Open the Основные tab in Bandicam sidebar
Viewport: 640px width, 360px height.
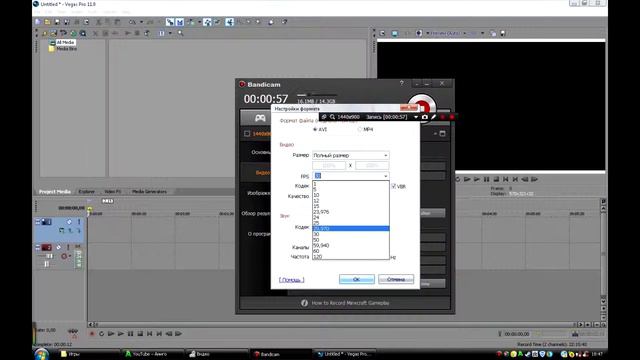(x=260, y=152)
